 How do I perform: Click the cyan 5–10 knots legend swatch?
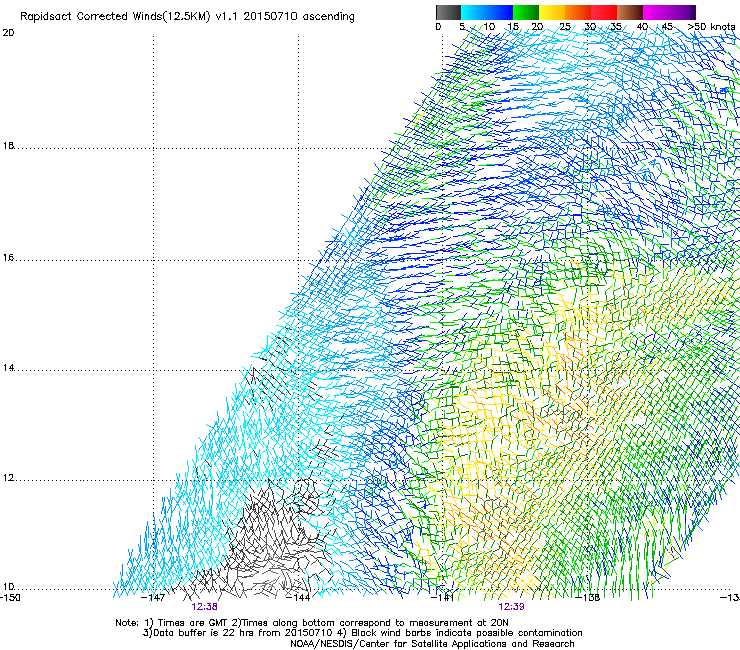pos(474,12)
